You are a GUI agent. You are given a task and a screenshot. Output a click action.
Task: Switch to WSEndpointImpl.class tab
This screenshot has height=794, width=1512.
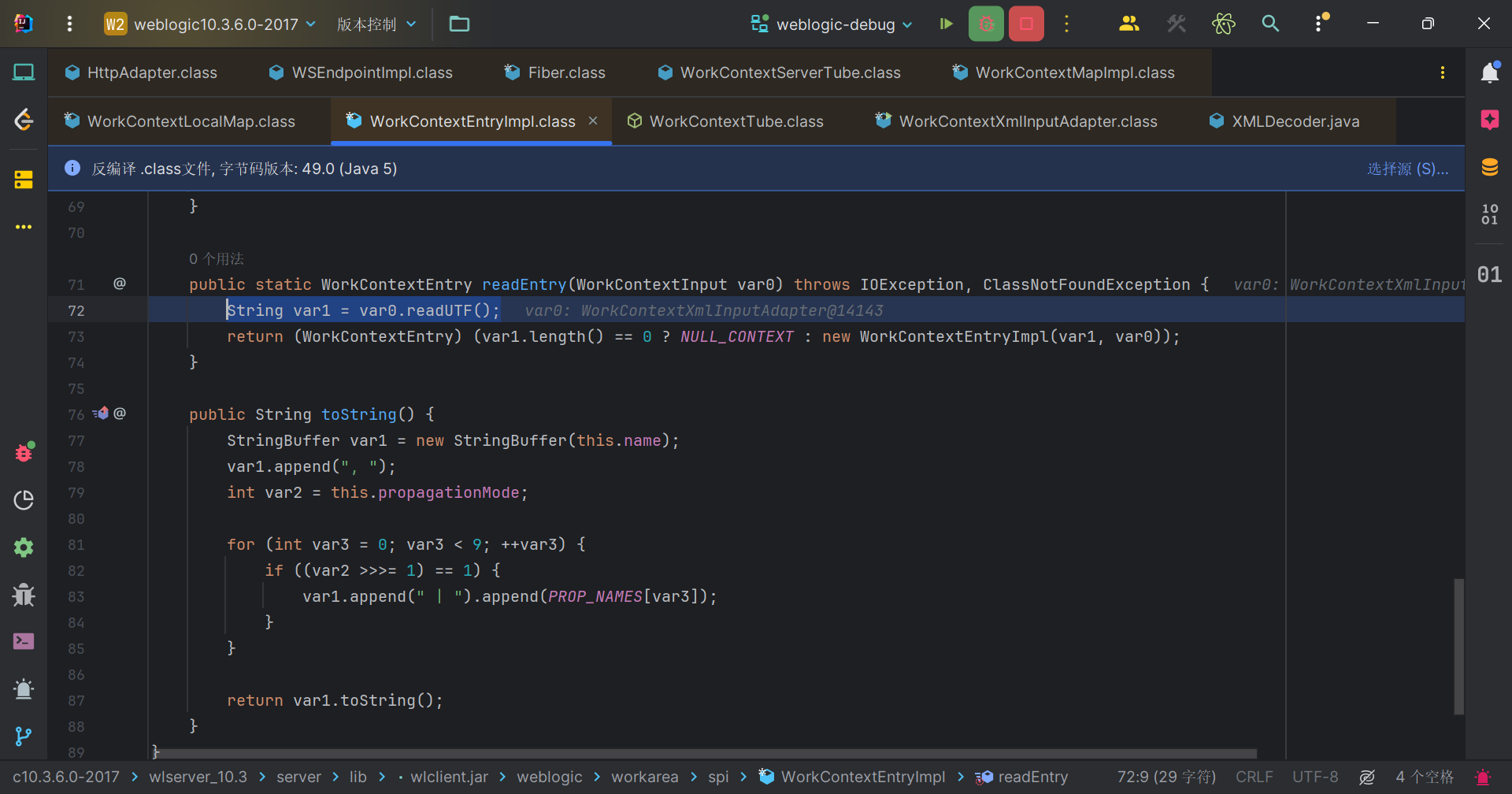[x=361, y=72]
